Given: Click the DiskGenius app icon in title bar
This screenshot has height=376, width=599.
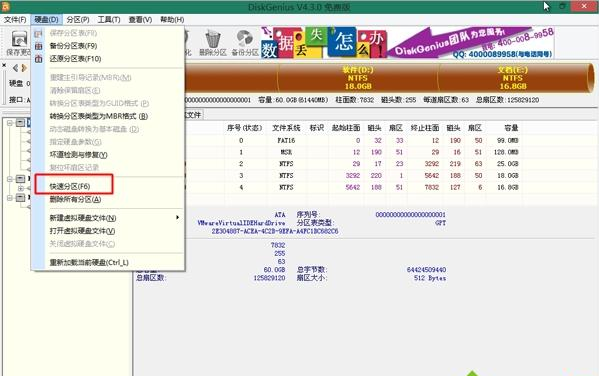Looking at the screenshot, I should (x=5, y=6).
